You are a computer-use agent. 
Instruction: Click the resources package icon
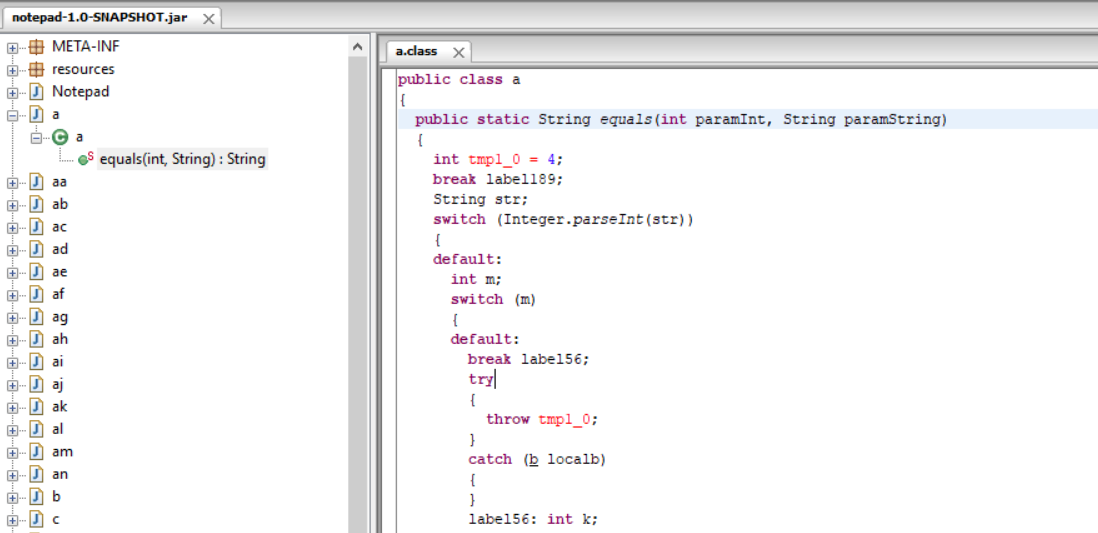coord(36,69)
